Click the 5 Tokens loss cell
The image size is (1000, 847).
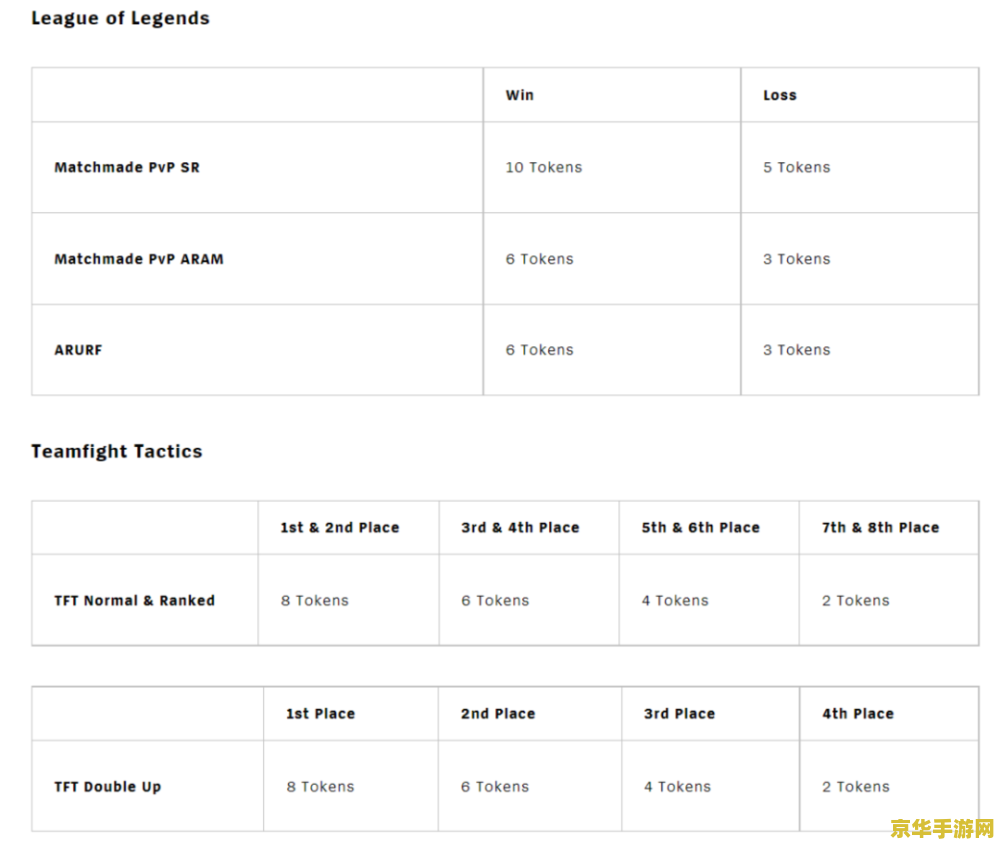[797, 167]
